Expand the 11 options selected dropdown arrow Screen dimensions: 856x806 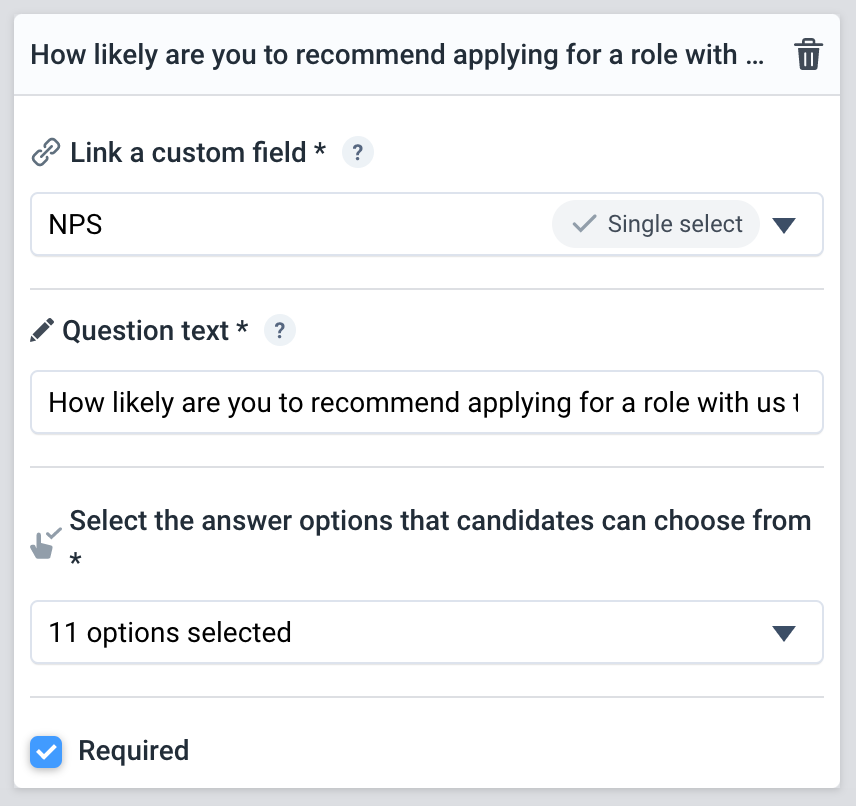(783, 633)
